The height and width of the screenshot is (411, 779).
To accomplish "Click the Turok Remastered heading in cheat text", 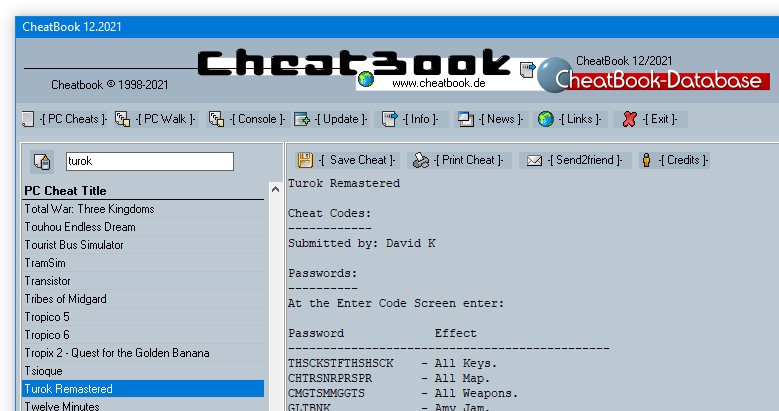I will pos(344,183).
